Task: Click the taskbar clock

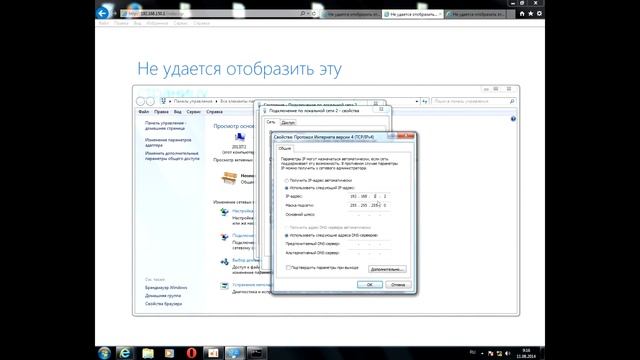Action: [x=526, y=353]
